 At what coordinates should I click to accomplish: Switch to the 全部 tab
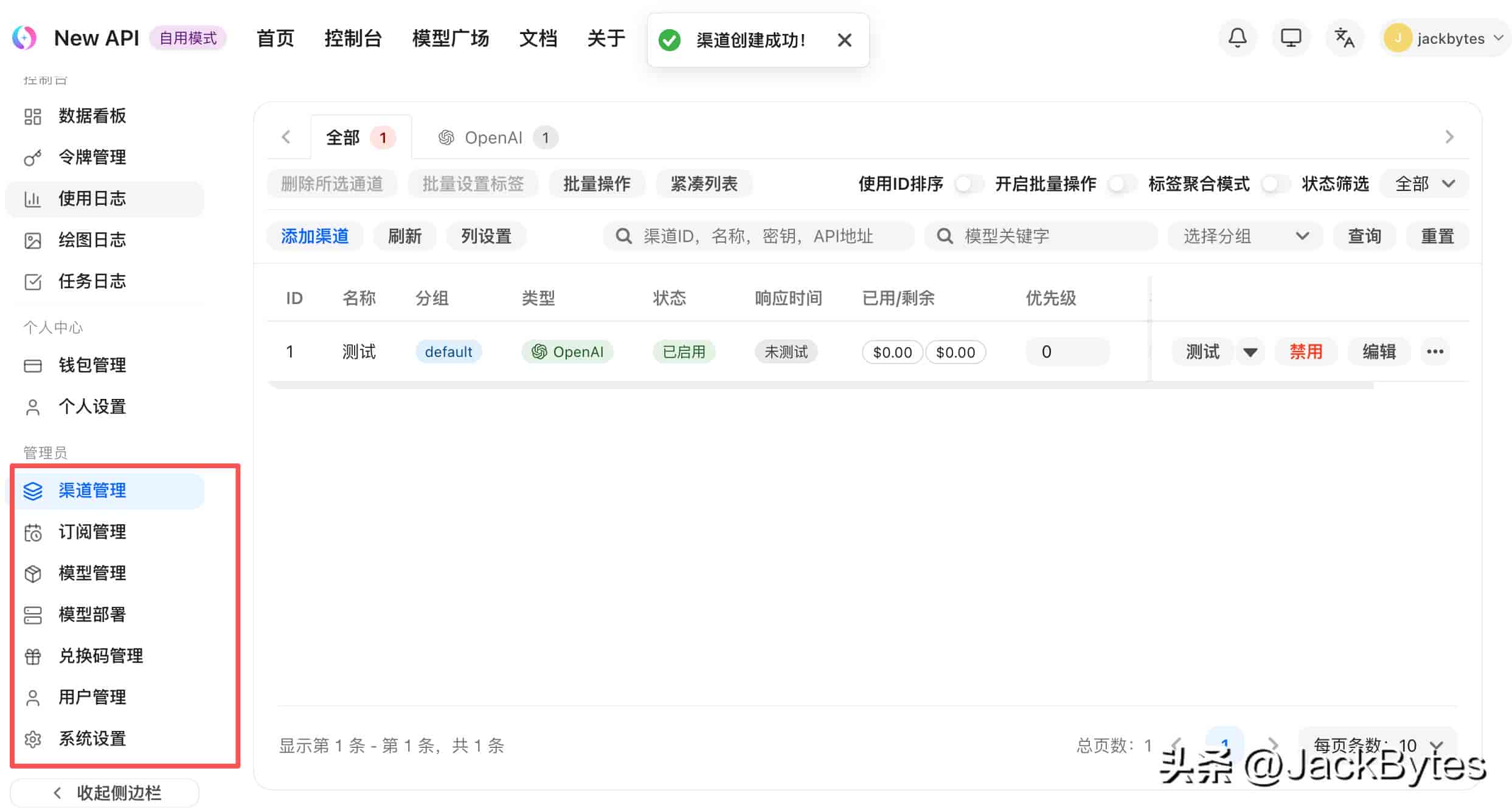tap(361, 137)
